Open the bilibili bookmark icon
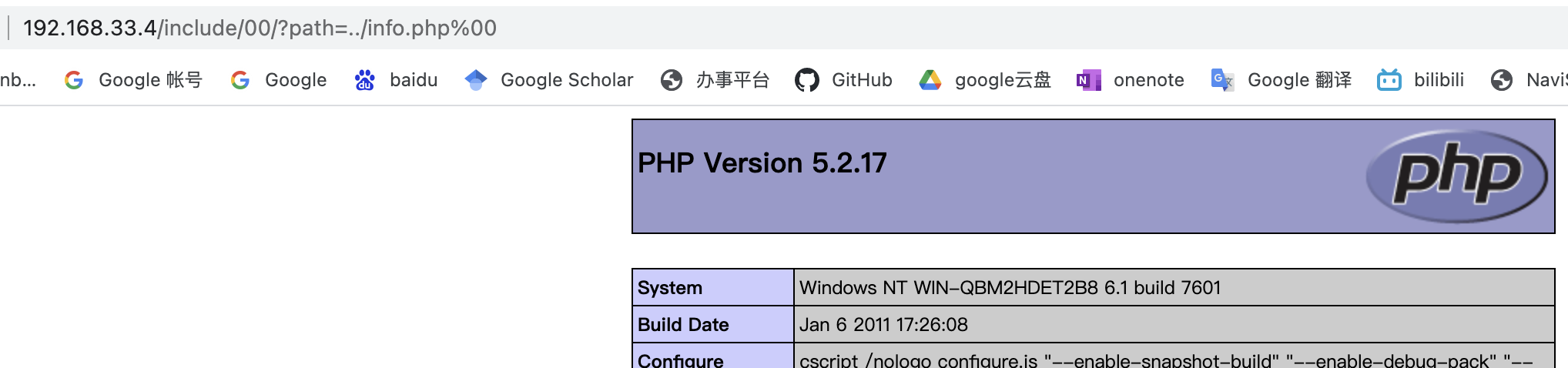Image resolution: width=1568 pixels, height=368 pixels. pos(1389,80)
